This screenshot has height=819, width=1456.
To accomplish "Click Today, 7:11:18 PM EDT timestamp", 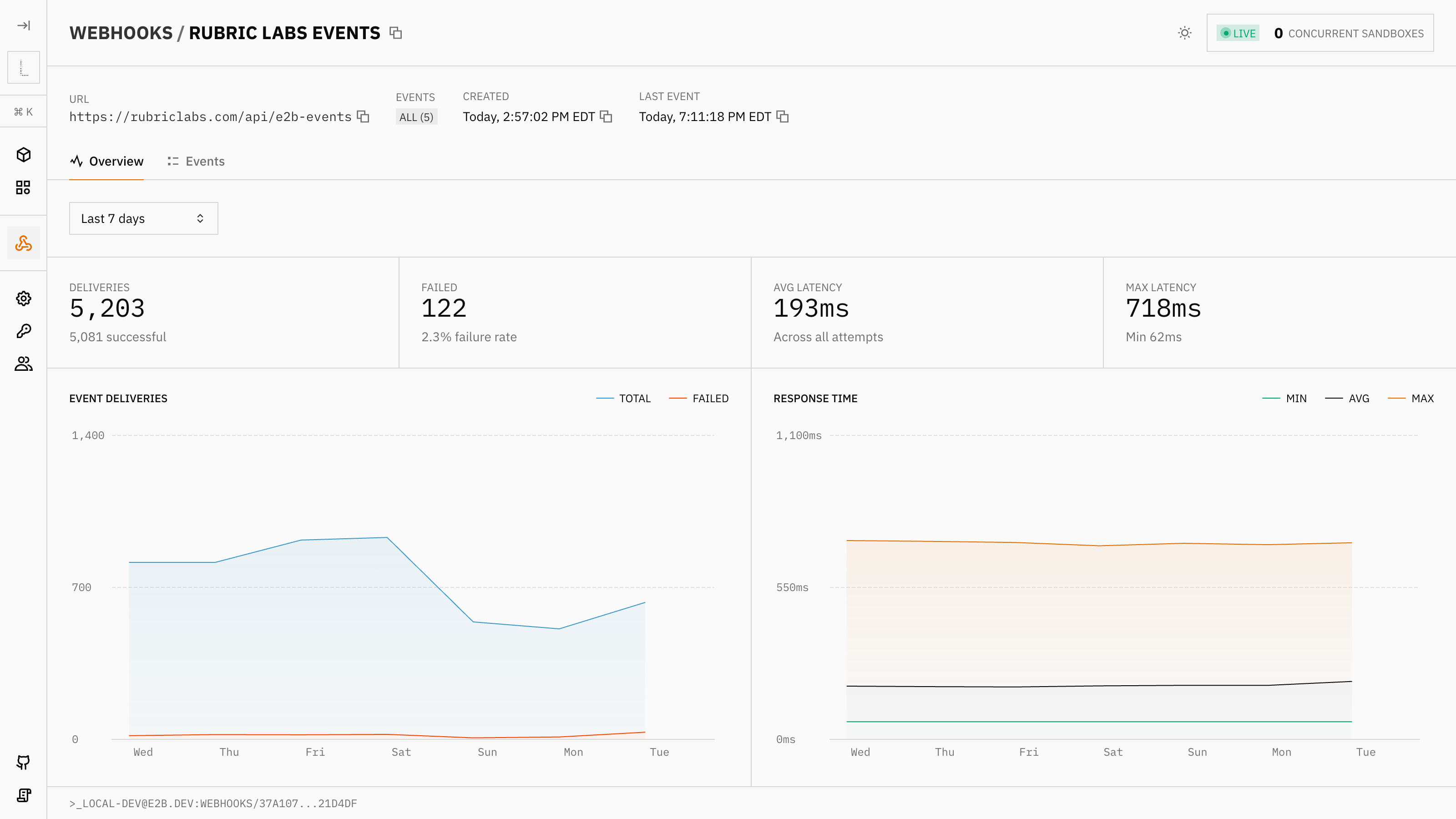I will tap(705, 117).
